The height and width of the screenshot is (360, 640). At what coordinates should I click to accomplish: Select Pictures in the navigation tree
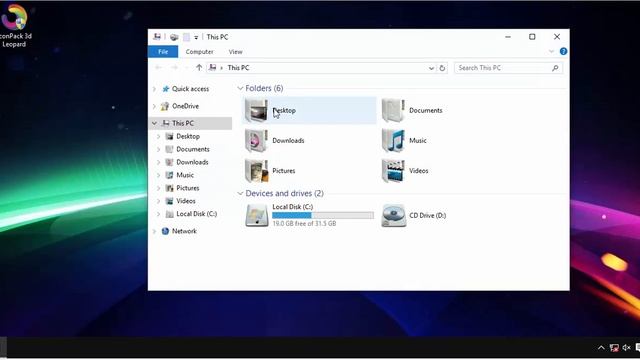[x=188, y=188]
